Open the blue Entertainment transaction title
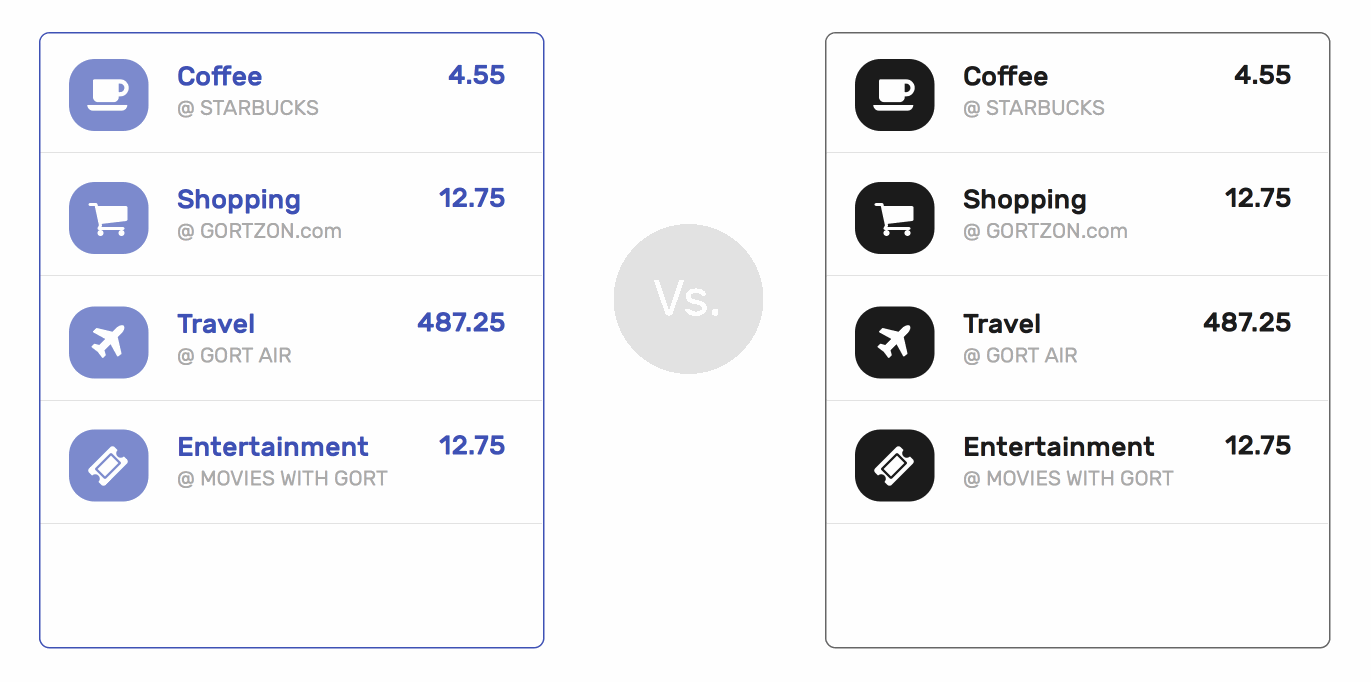Viewport: 1371px width, 682px height. pyautogui.click(x=272, y=447)
